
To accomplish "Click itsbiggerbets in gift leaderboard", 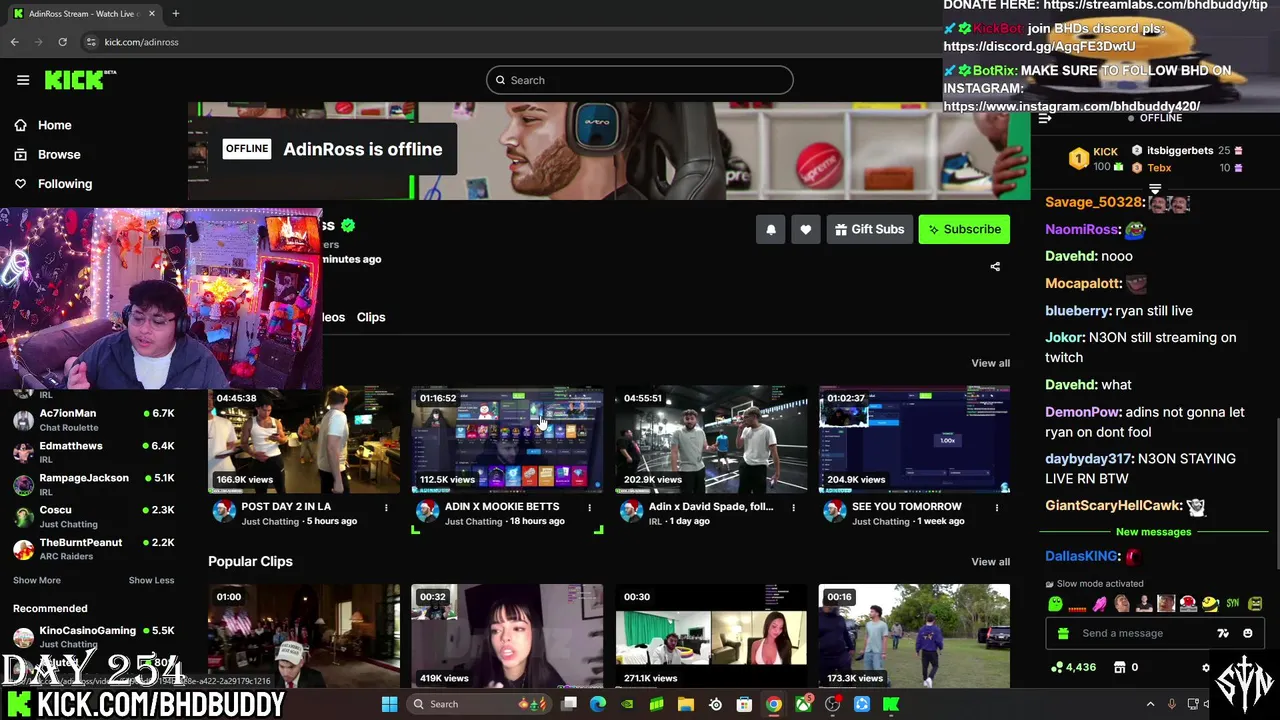I will click(x=1180, y=150).
